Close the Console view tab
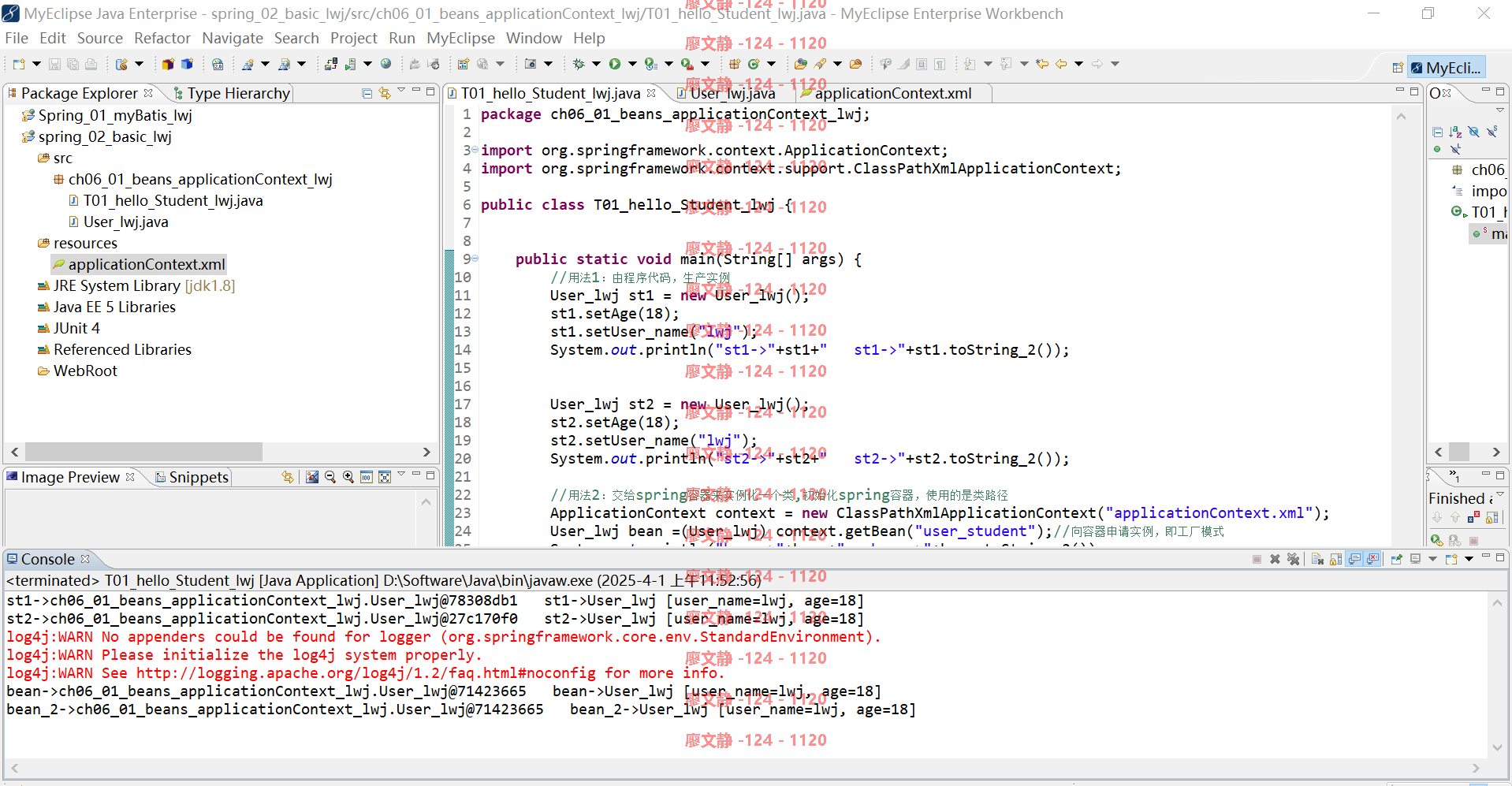 (85, 559)
